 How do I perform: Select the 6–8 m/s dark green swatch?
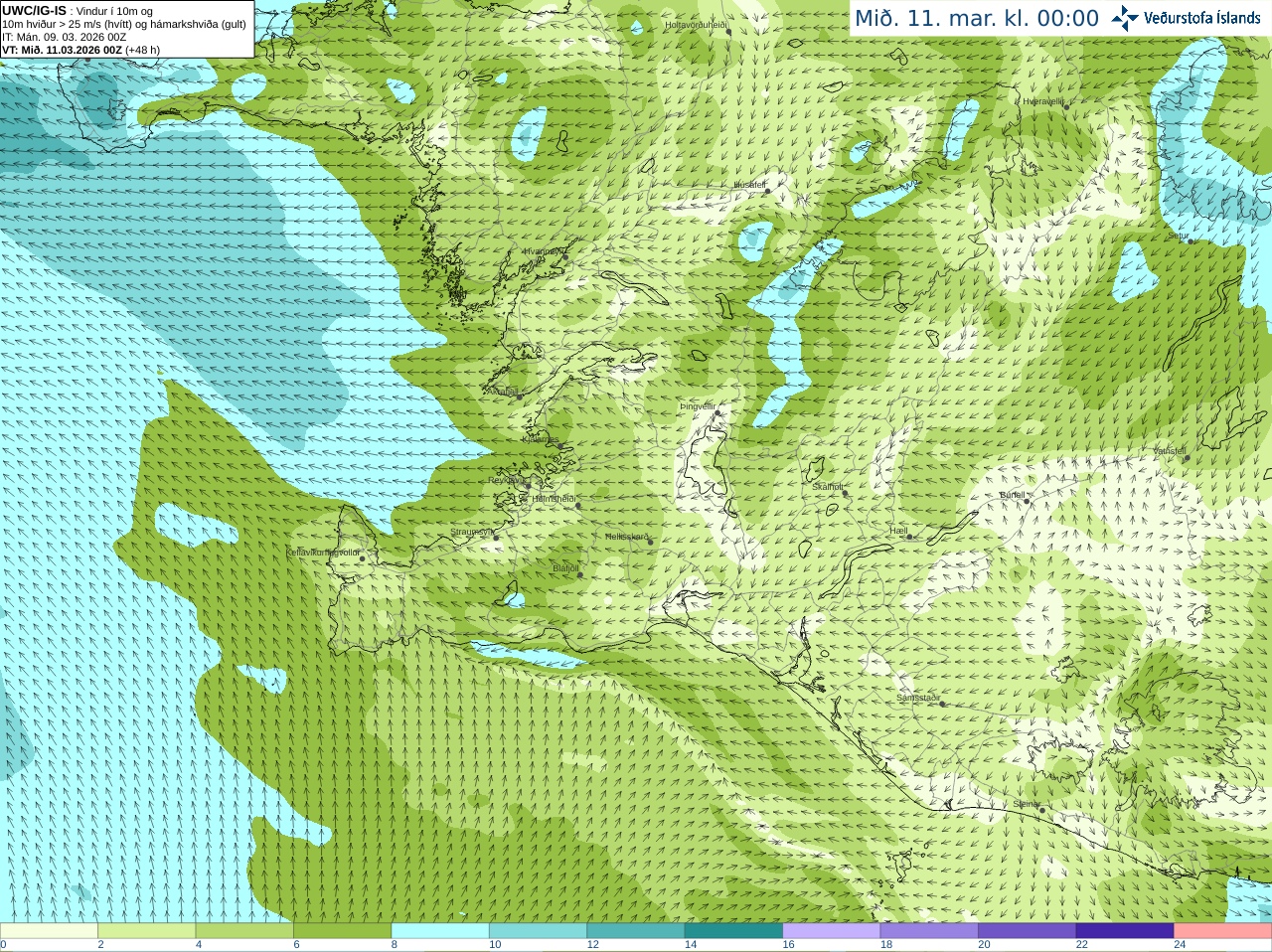tap(342, 931)
